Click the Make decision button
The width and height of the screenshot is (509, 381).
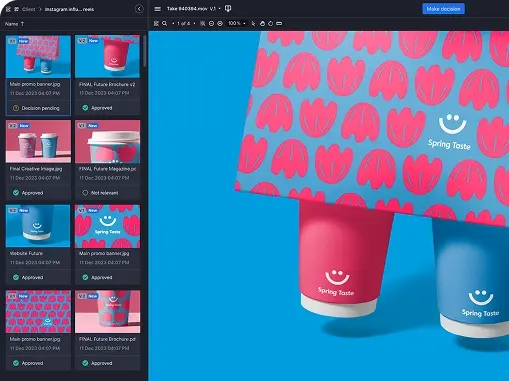pos(443,9)
